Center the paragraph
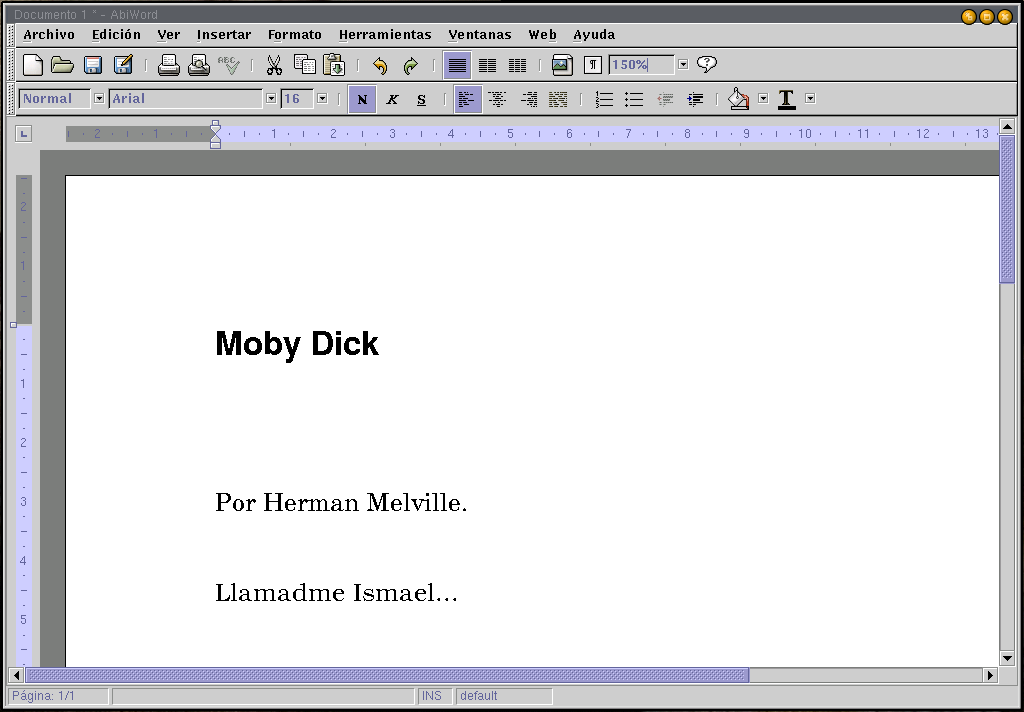The image size is (1024, 712). click(x=497, y=99)
